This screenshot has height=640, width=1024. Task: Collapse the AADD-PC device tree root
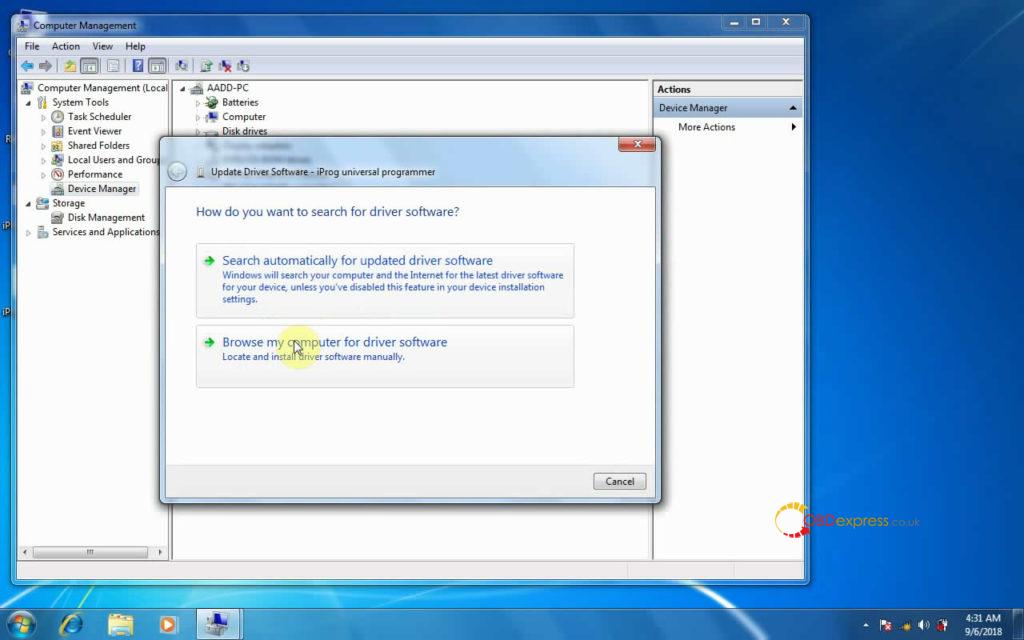[183, 88]
